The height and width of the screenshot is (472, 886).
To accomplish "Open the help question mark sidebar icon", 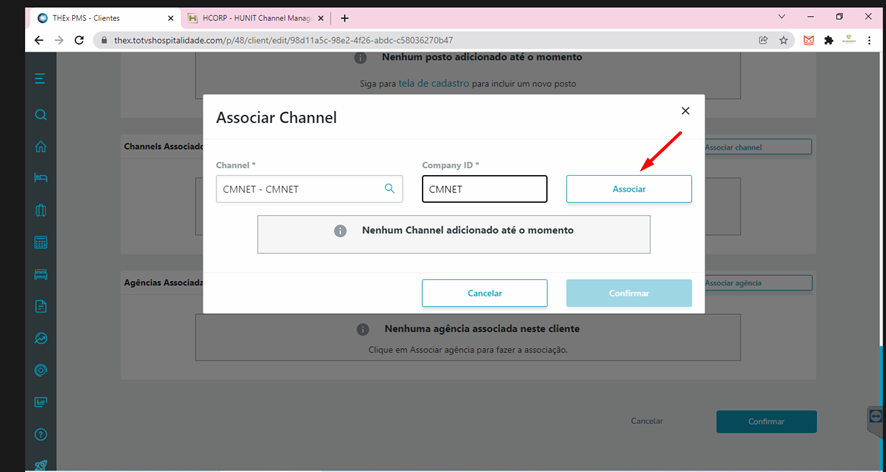I will point(40,435).
